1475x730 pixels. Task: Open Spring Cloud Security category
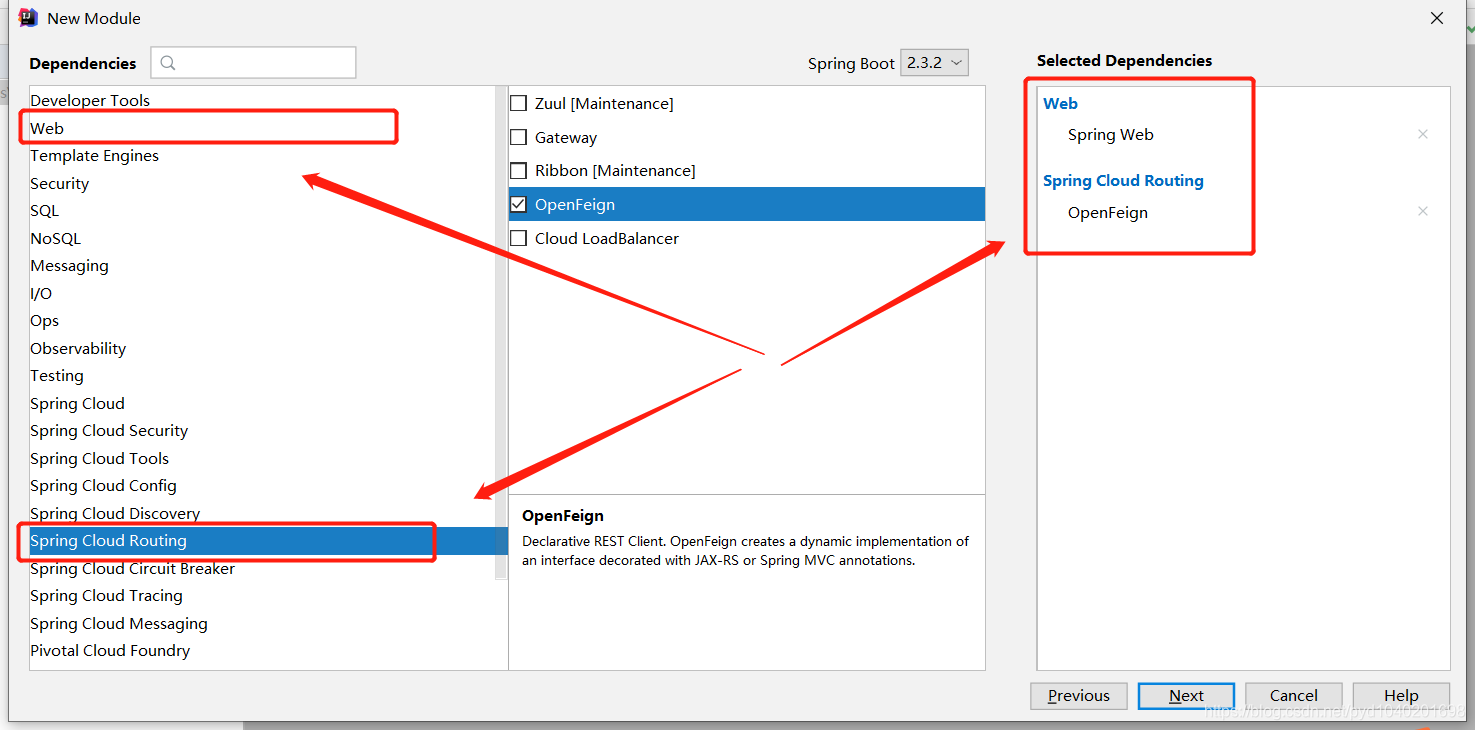(x=109, y=430)
